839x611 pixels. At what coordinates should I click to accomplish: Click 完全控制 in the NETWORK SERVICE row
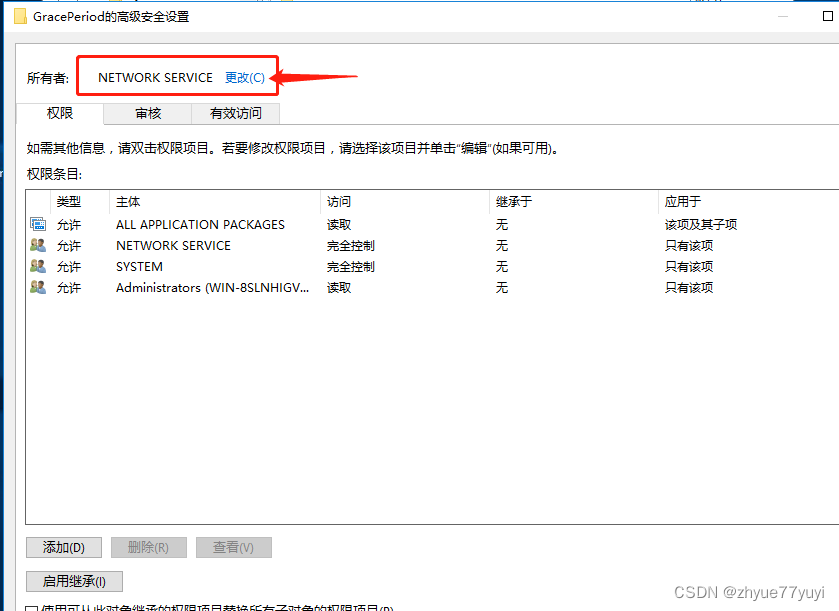[x=350, y=246]
